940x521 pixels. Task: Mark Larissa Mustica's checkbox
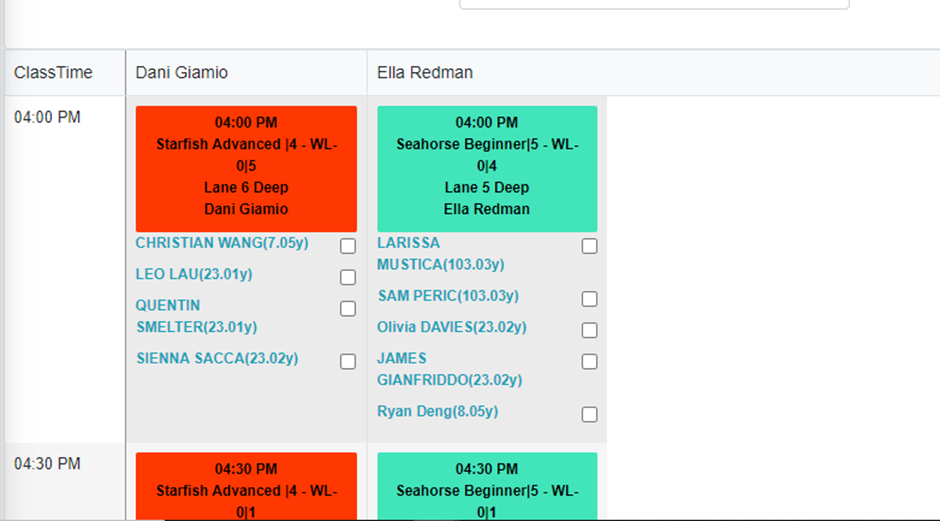pos(590,246)
